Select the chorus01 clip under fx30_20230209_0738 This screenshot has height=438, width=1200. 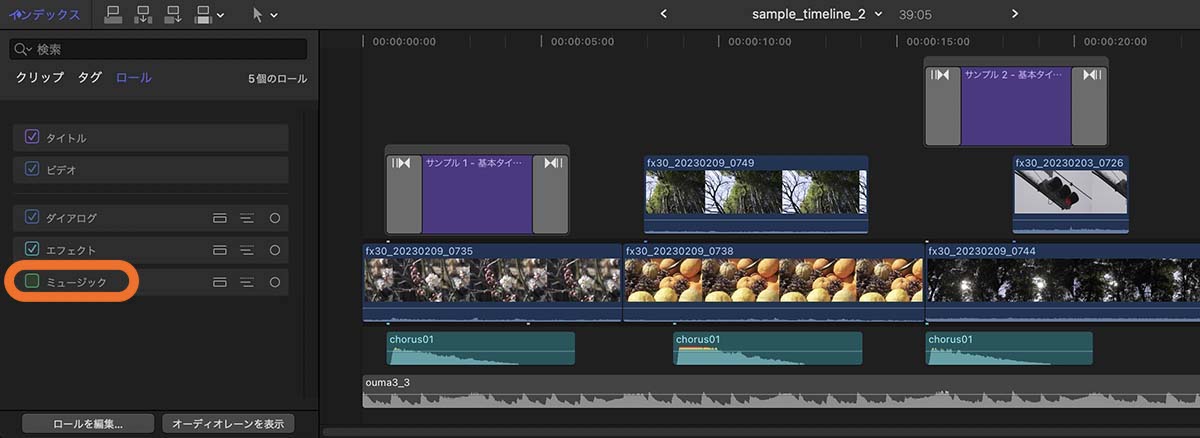click(768, 348)
